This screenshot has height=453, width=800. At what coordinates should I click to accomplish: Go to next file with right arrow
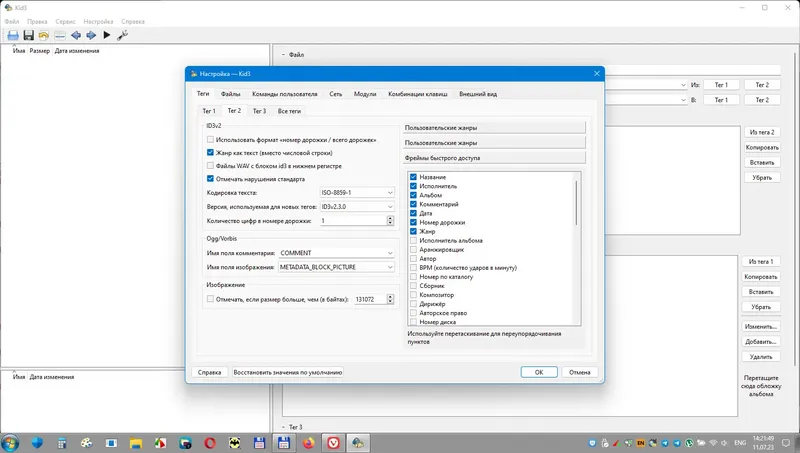pyautogui.click(x=91, y=35)
